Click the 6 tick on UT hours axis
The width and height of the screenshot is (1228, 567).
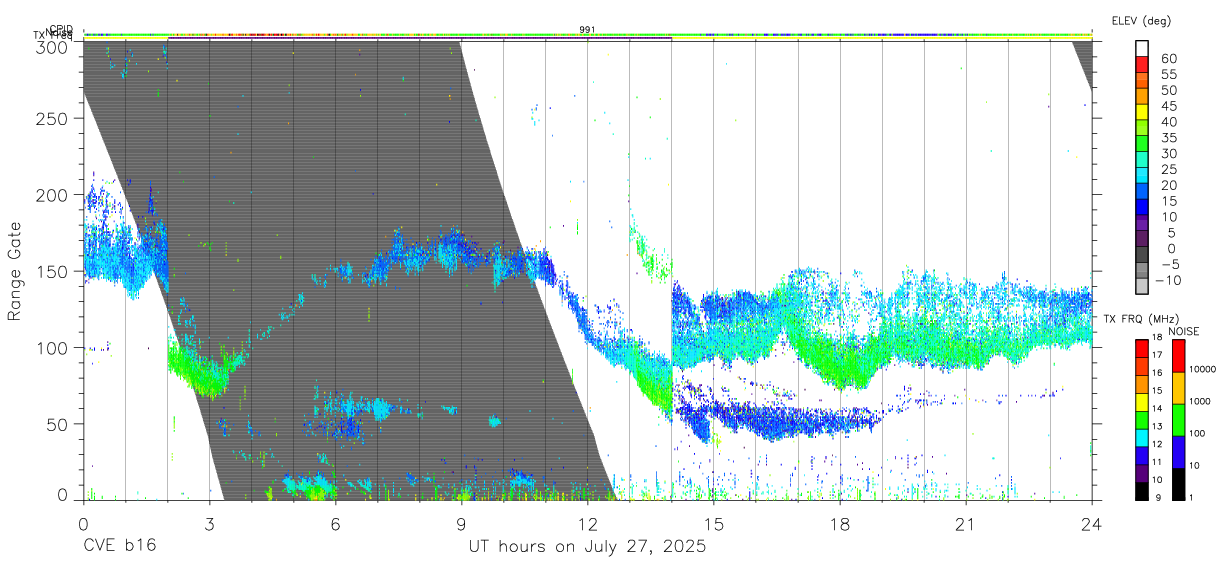pos(335,524)
